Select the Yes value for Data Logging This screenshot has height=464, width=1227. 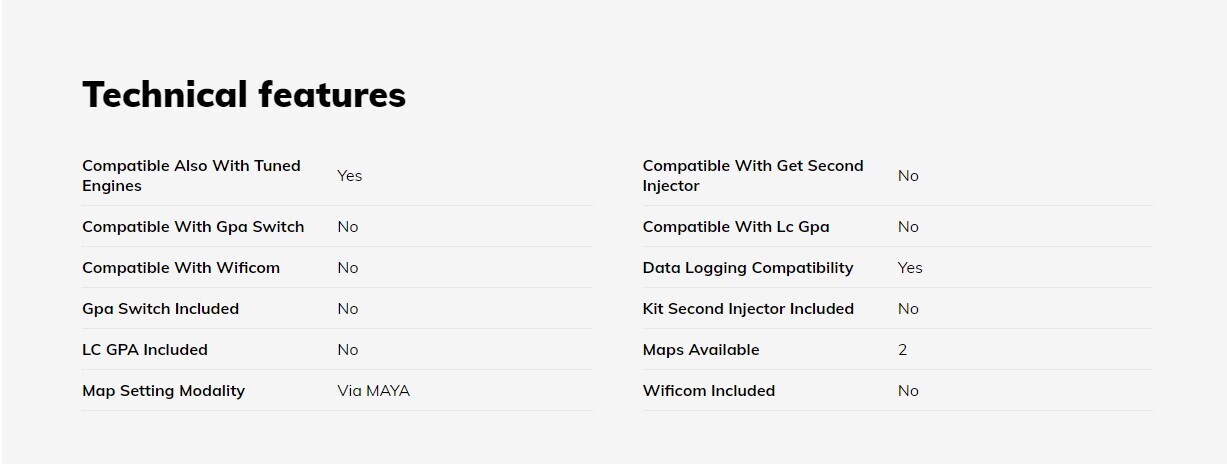pos(910,268)
